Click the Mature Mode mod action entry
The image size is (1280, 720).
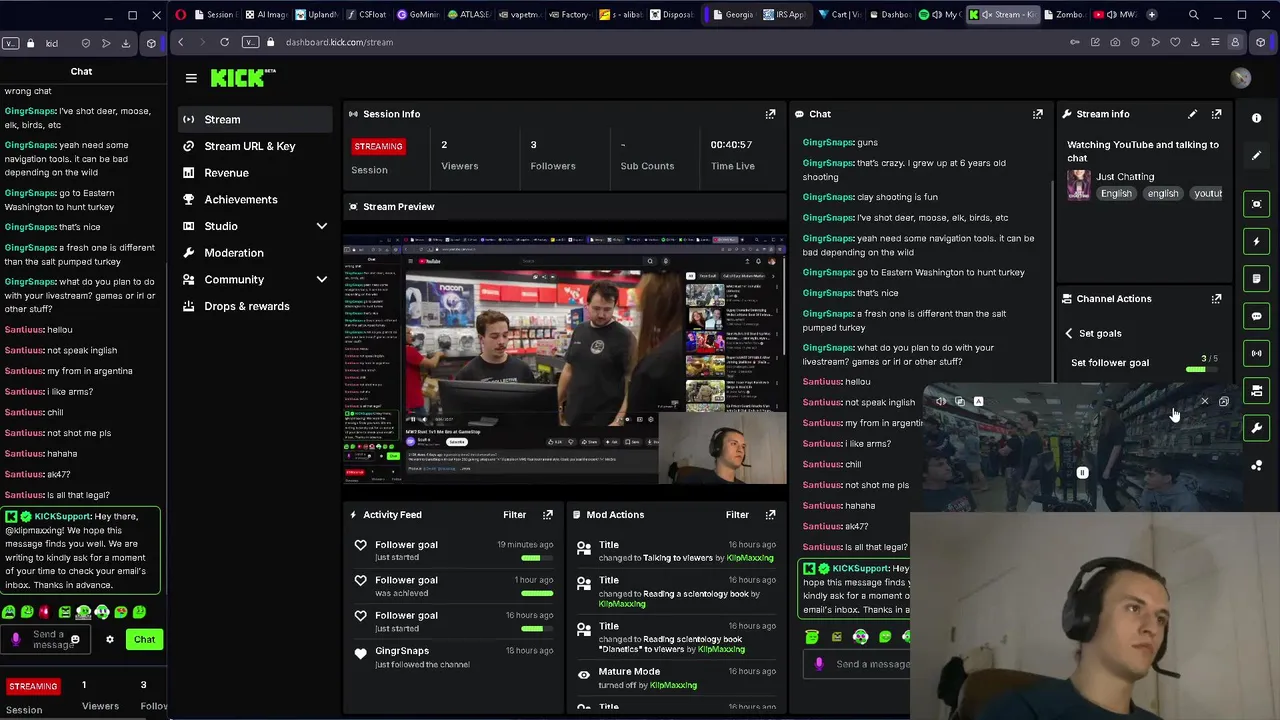677,678
